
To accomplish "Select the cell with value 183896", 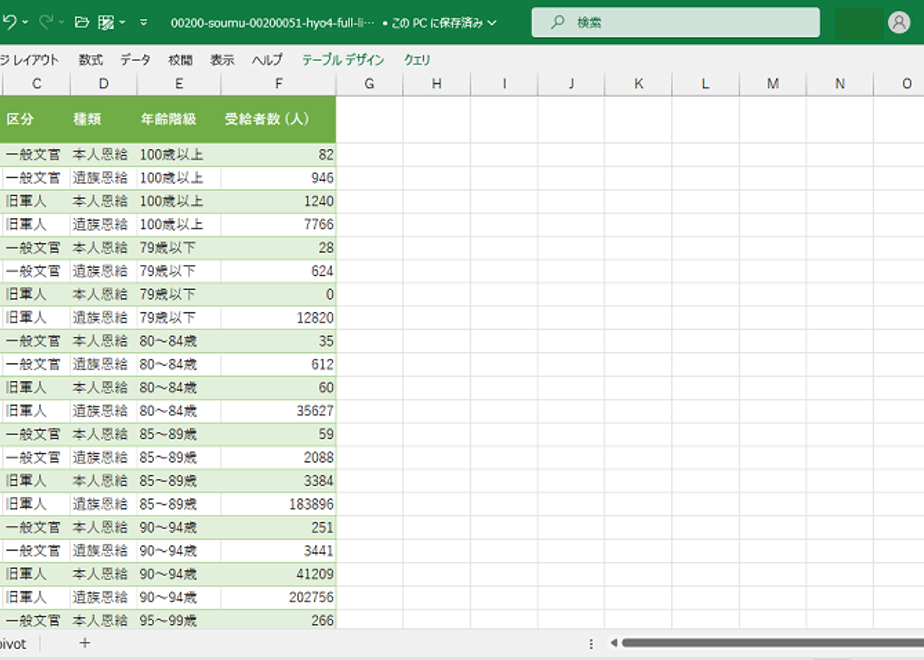I will [278, 504].
